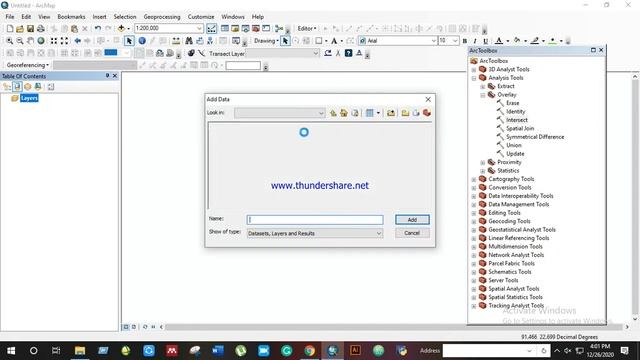
Task: Expand the Conversion Tools toolbox
Action: [x=474, y=188]
